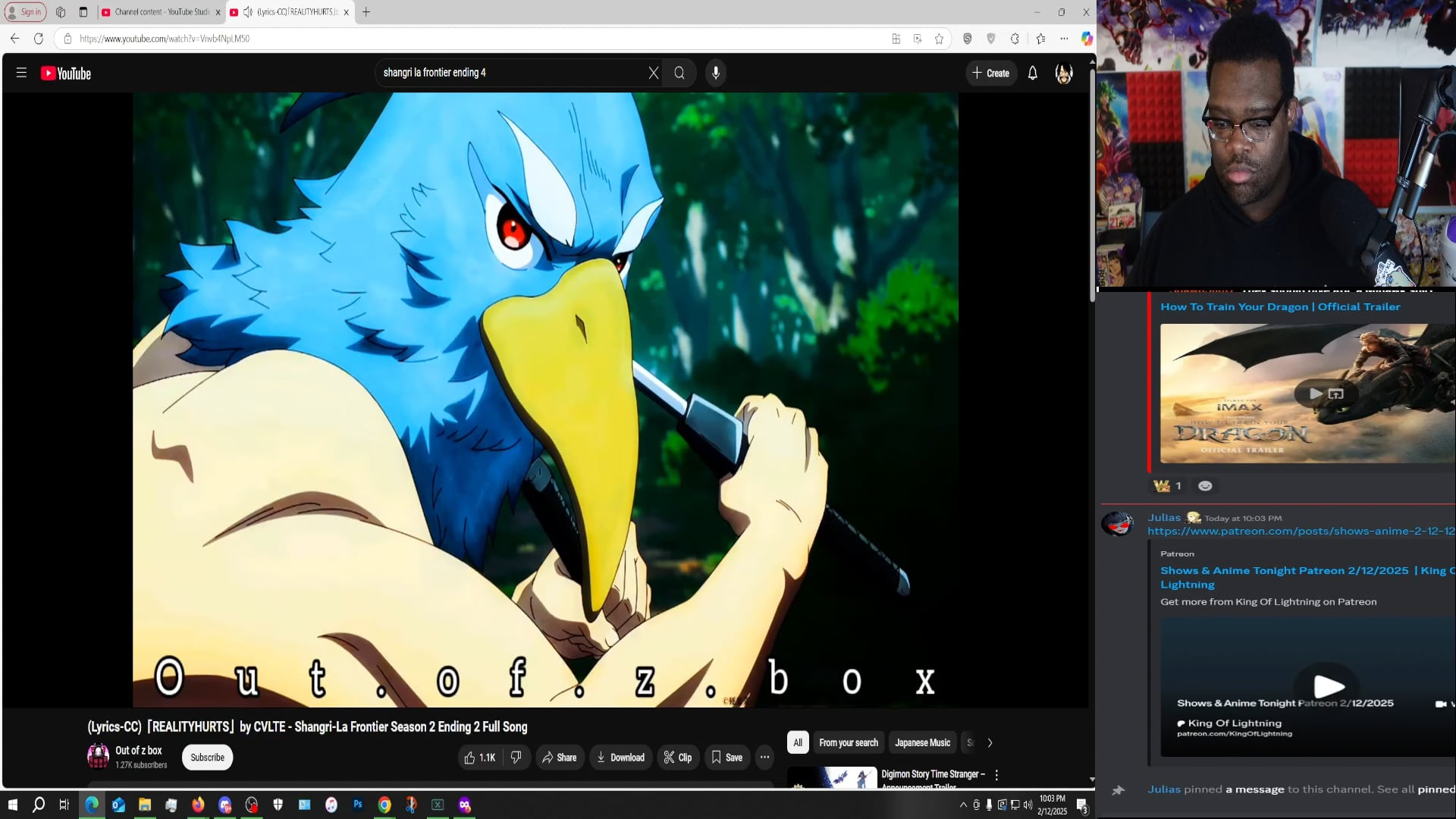
Task: Clip the video
Action: click(x=677, y=758)
